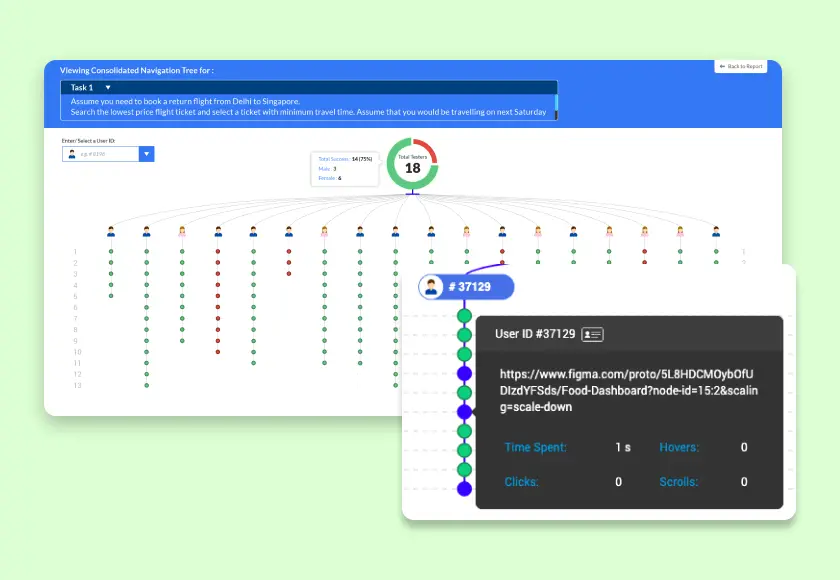The image size is (840, 580).
Task: Click the ID card icon beside User ID #37129
Action: (x=592, y=334)
